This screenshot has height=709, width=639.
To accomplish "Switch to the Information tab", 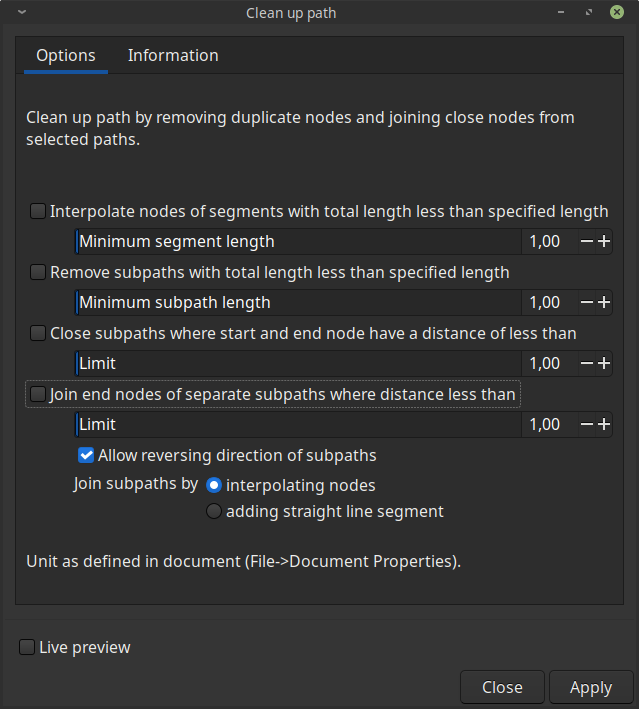I will [173, 55].
